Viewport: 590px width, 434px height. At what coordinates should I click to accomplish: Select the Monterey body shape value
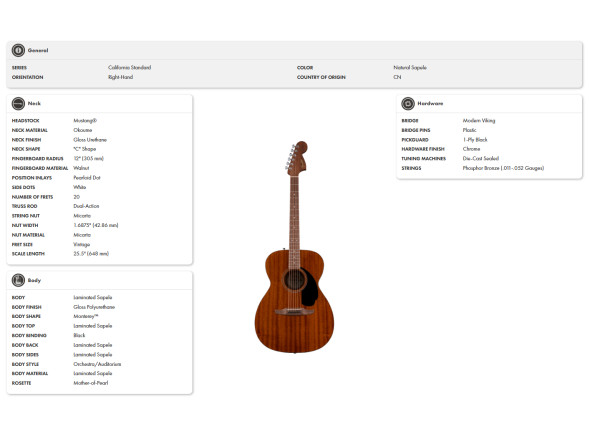click(x=86, y=316)
